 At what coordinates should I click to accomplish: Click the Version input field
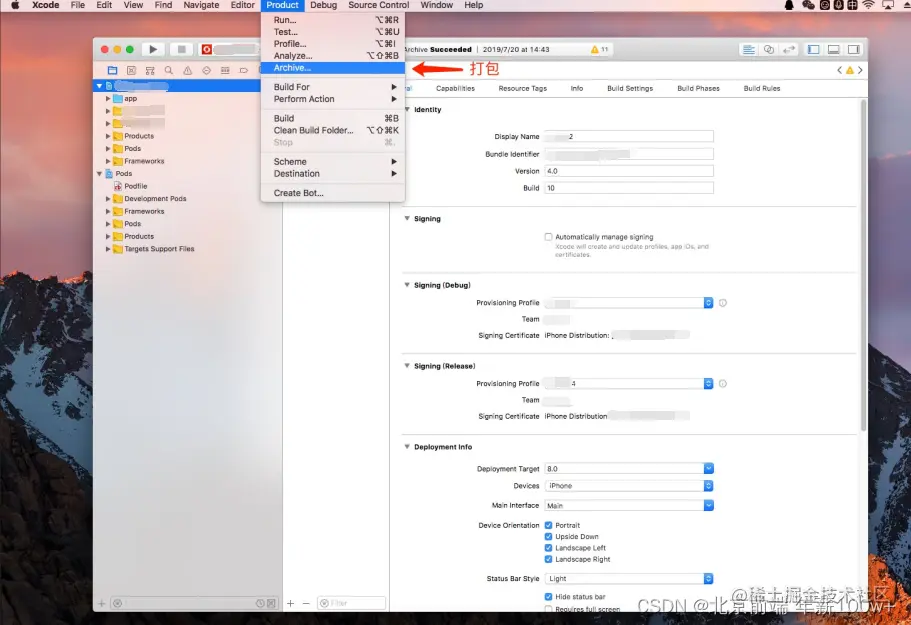(629, 171)
